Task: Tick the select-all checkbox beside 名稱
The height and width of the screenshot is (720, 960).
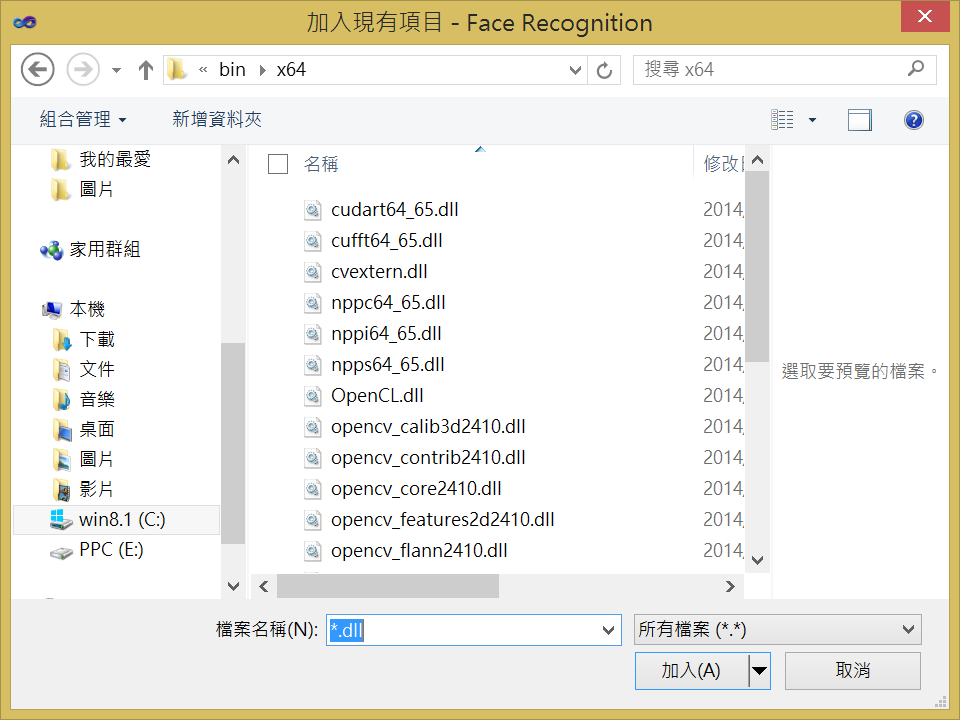Action: tap(278, 164)
